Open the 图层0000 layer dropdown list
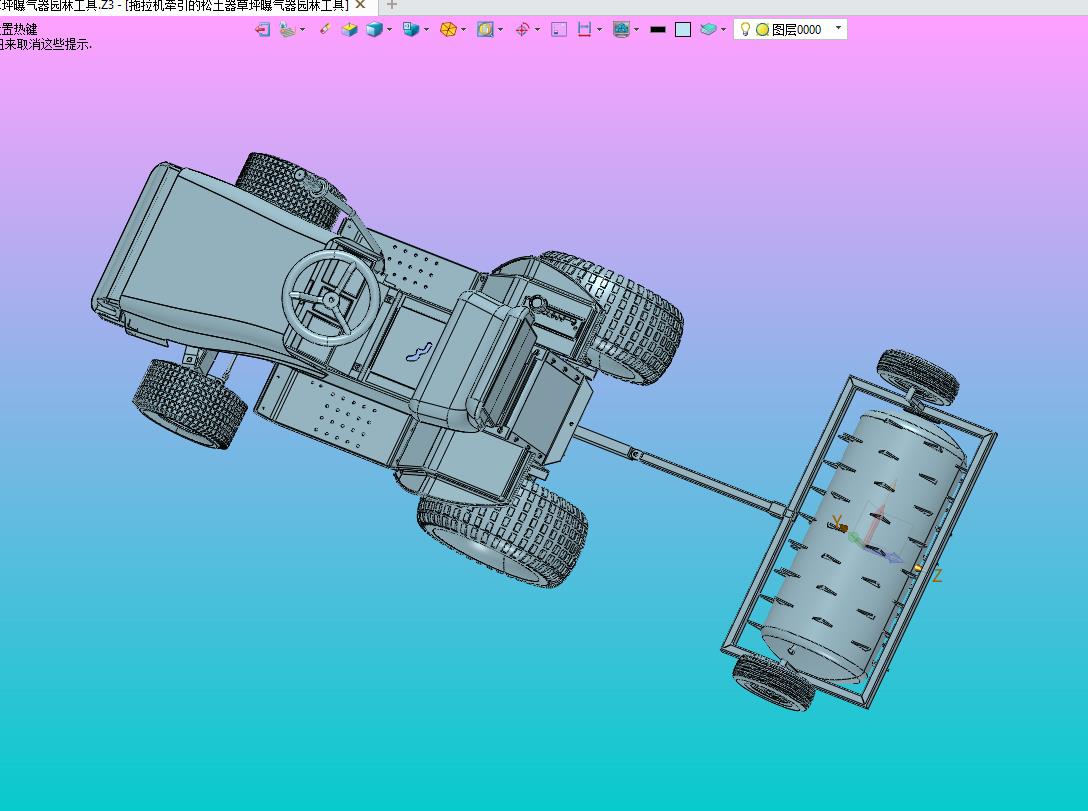The width and height of the screenshot is (1088, 811). 838,28
